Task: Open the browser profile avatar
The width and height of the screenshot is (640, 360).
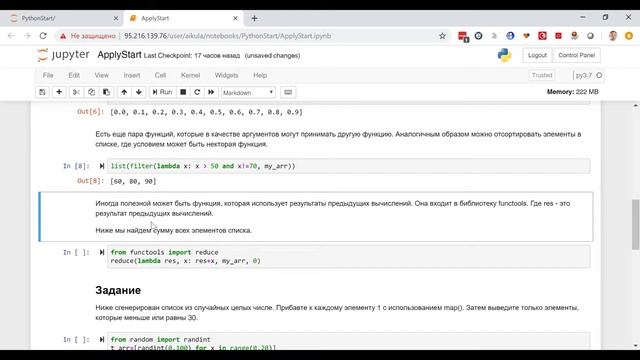Action: point(613,36)
